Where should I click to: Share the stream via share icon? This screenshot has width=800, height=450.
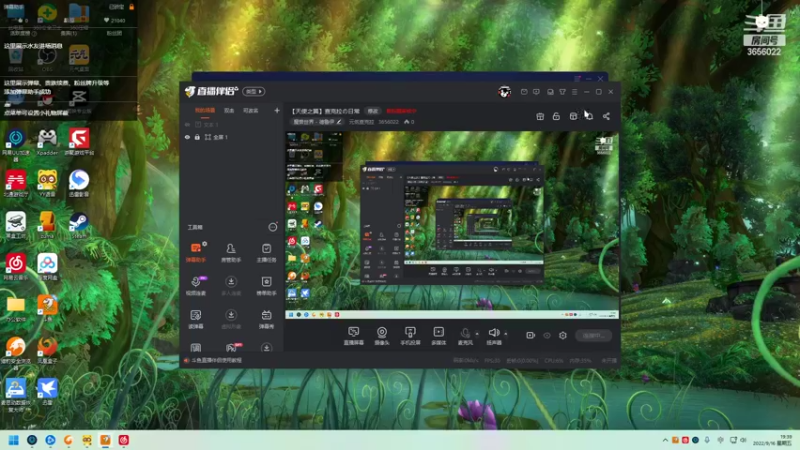606,116
